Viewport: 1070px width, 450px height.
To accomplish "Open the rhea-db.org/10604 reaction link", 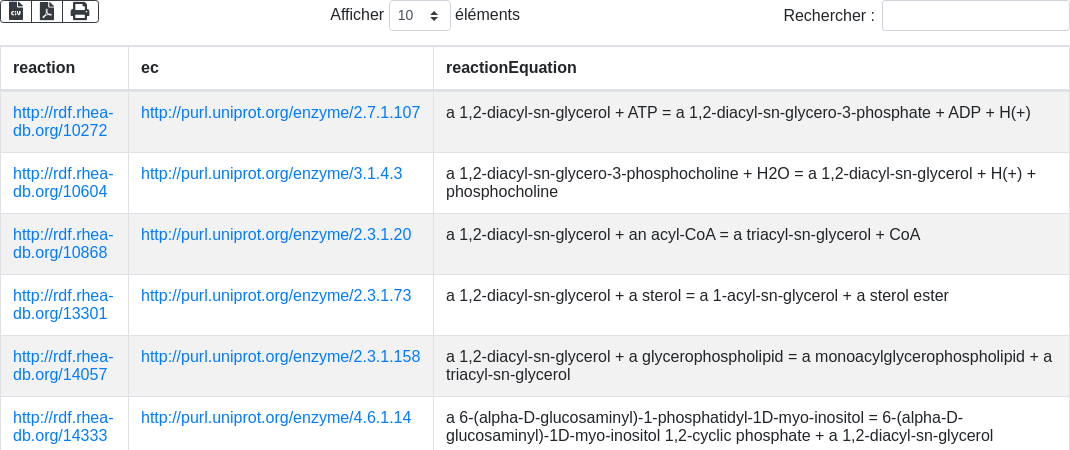I will 63,182.
